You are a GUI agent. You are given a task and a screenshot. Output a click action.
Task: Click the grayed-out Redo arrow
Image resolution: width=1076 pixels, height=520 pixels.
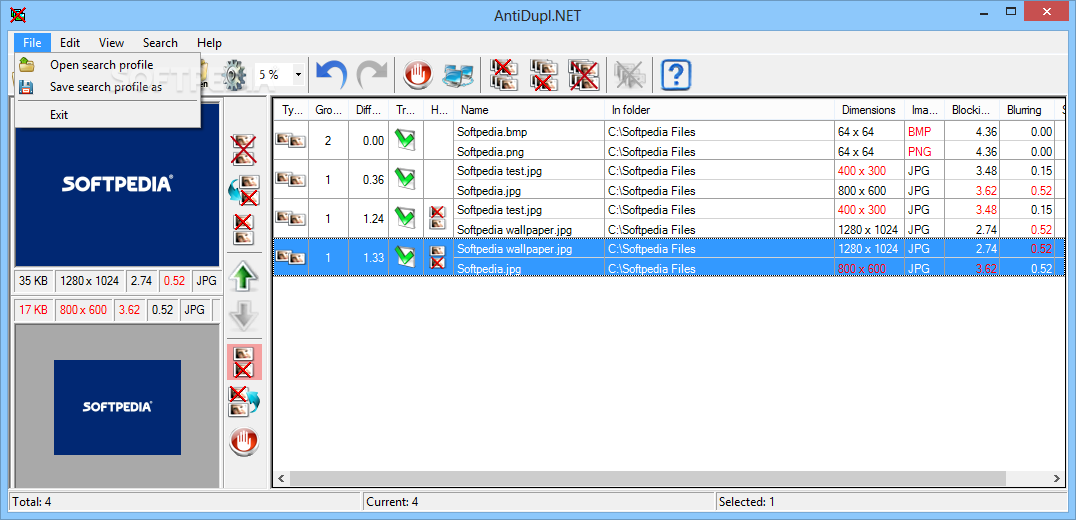click(373, 74)
